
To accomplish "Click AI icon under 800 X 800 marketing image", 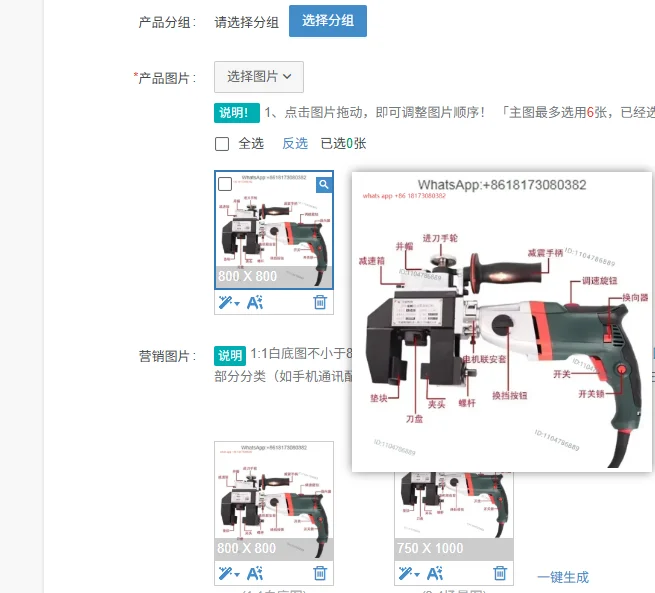I will pos(254,574).
